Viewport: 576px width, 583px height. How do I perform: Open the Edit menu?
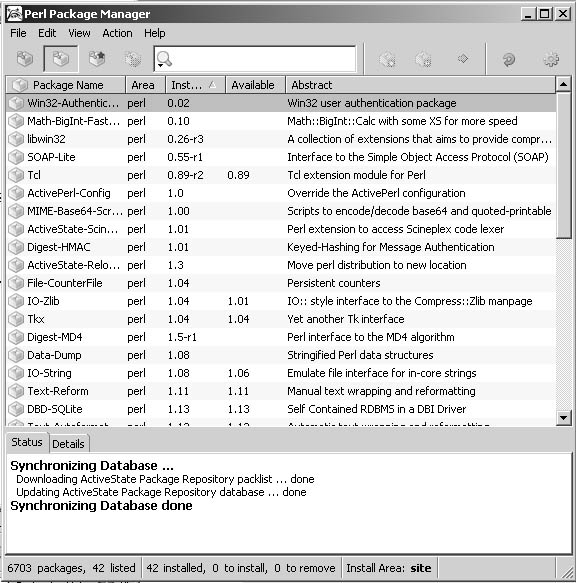click(47, 33)
